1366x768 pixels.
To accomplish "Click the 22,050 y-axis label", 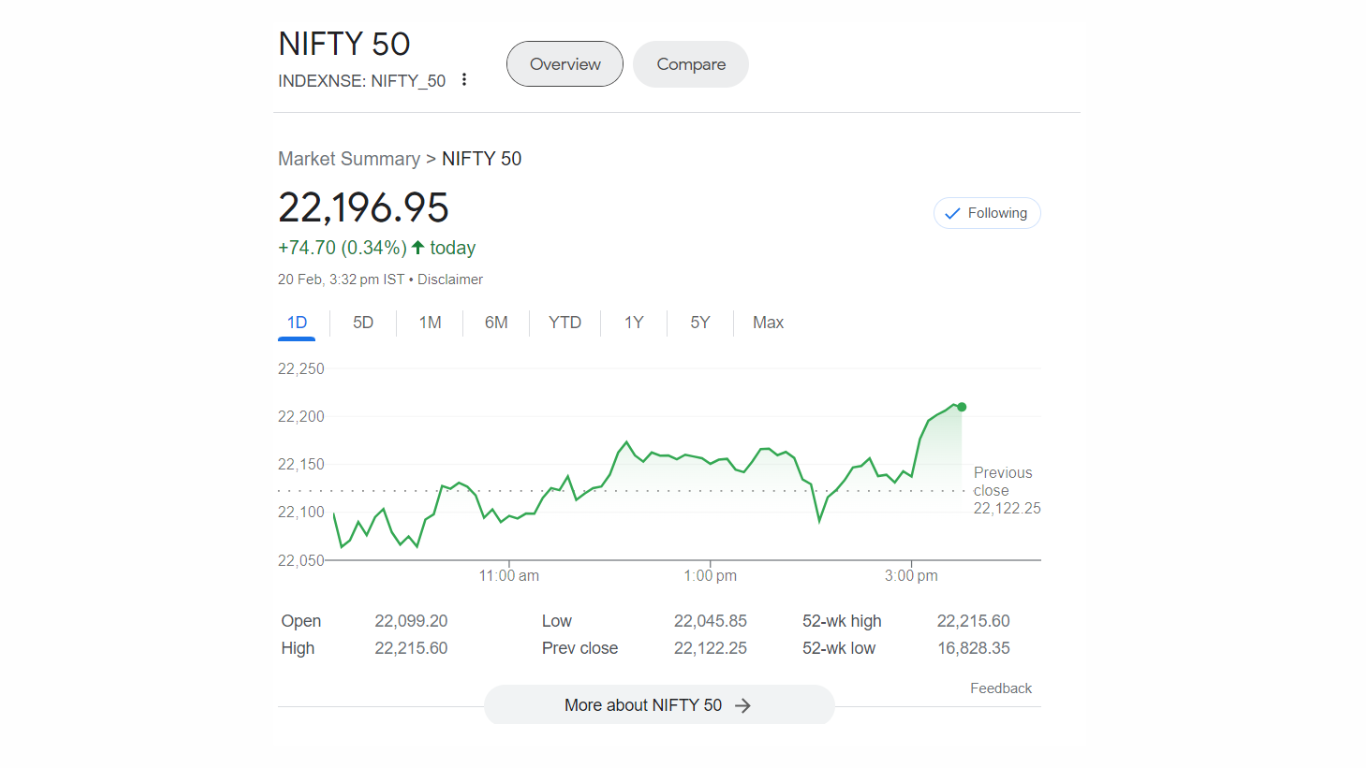I will pyautogui.click(x=301, y=561).
